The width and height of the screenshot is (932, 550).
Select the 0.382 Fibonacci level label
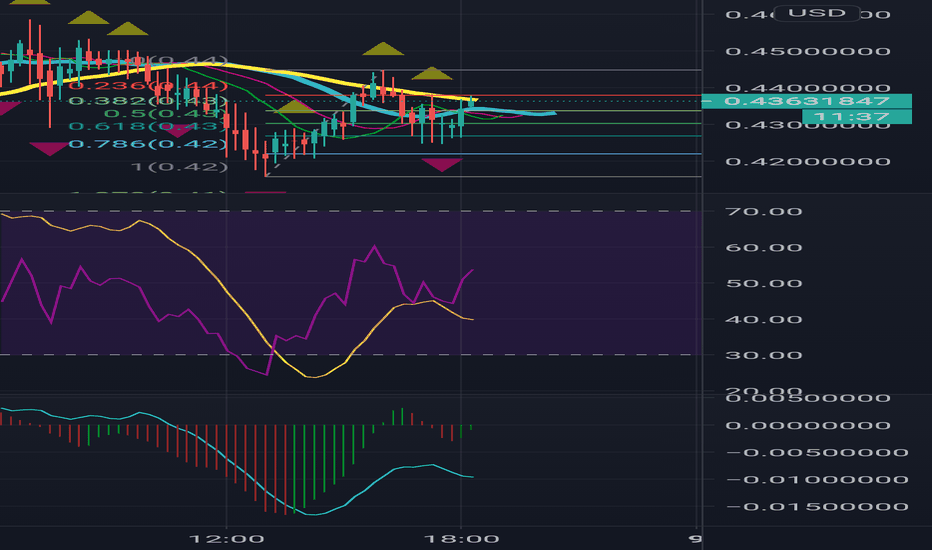[148, 101]
